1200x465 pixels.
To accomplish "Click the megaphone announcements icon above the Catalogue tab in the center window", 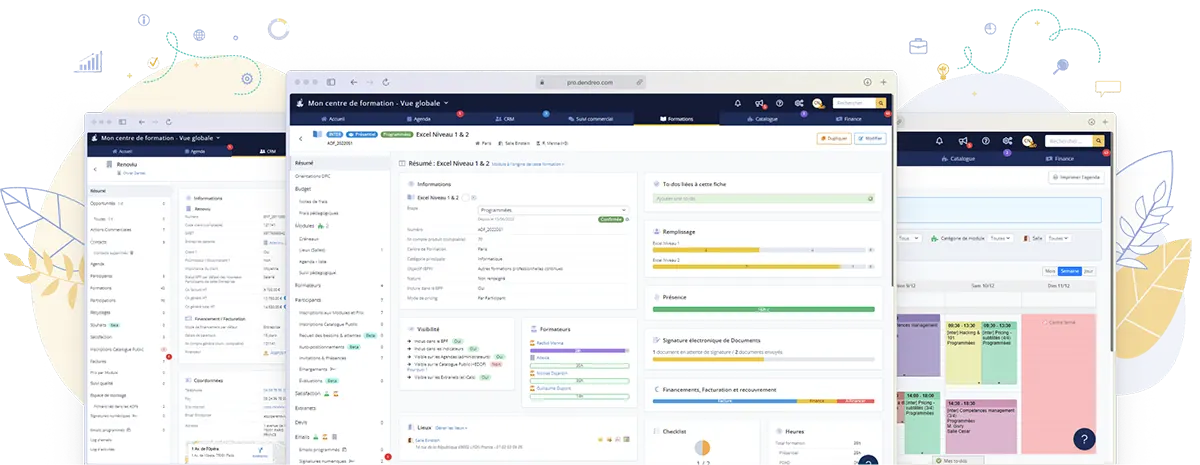I will click(x=759, y=103).
